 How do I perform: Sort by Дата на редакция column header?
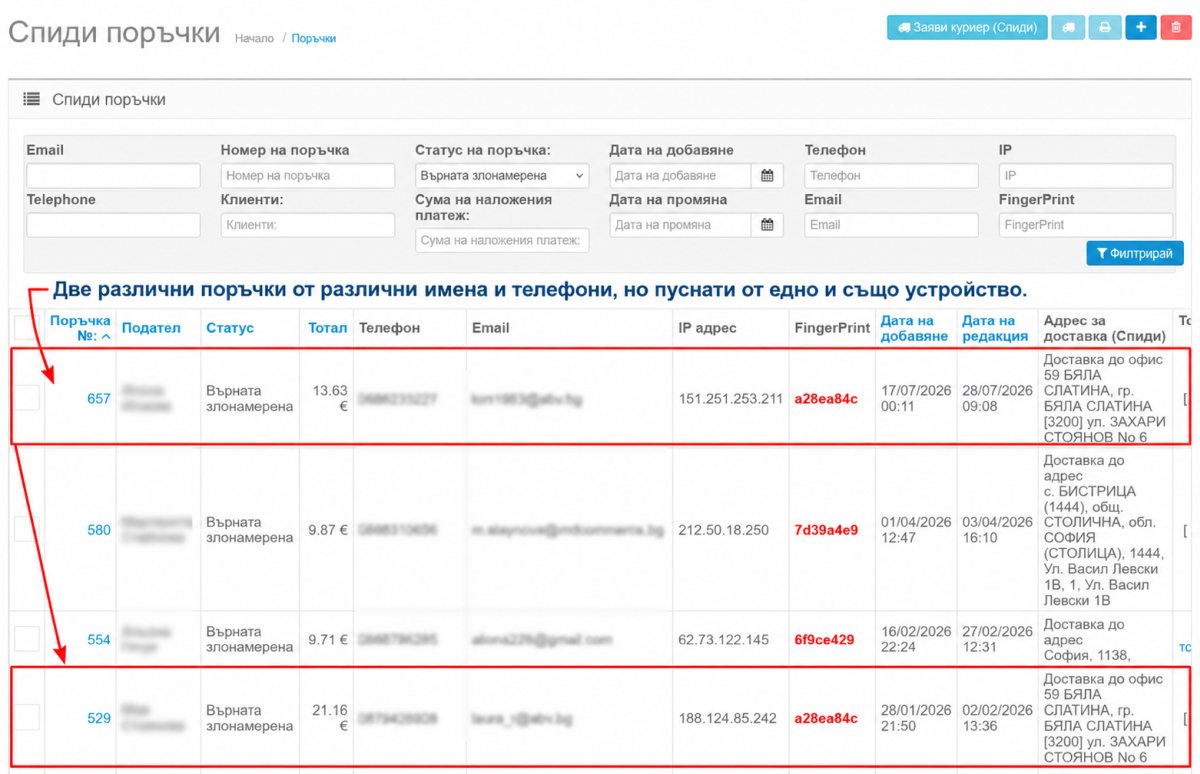[x=995, y=328]
